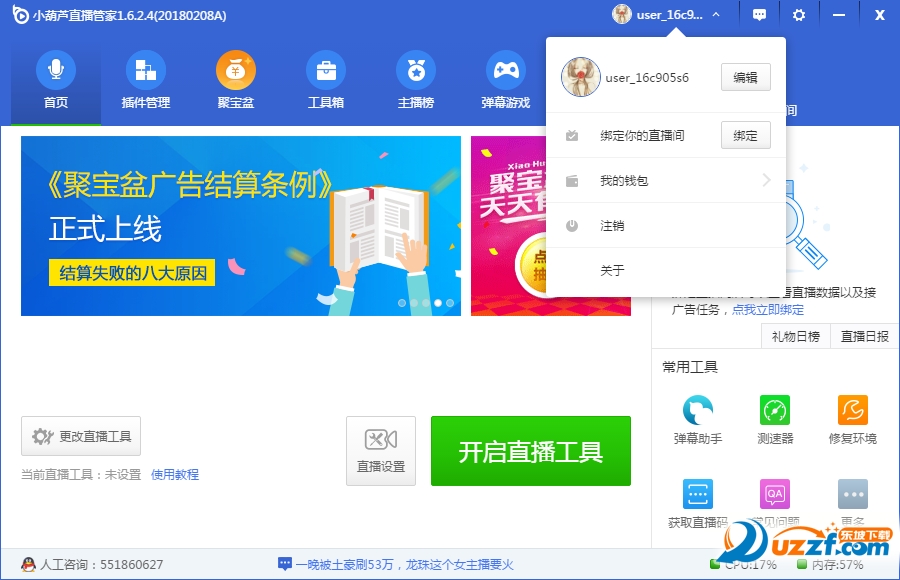This screenshot has width=900, height=580.
Task: Click the fourth carousel pagination dot
Action: (x=440, y=301)
